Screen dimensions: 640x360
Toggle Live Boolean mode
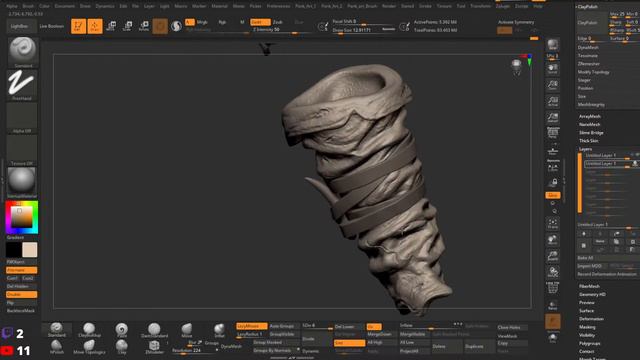tap(51, 26)
